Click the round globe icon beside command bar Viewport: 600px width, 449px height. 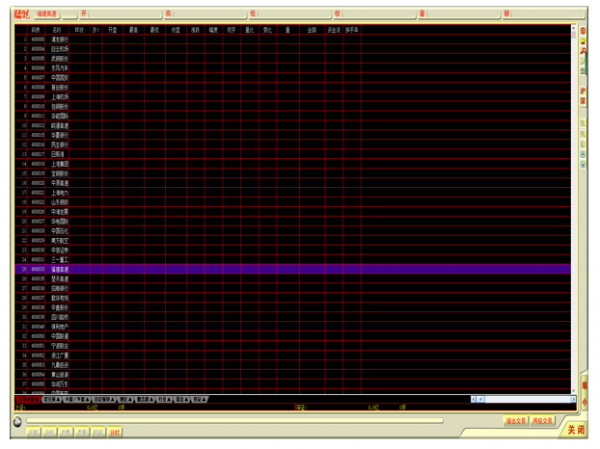click(17, 422)
